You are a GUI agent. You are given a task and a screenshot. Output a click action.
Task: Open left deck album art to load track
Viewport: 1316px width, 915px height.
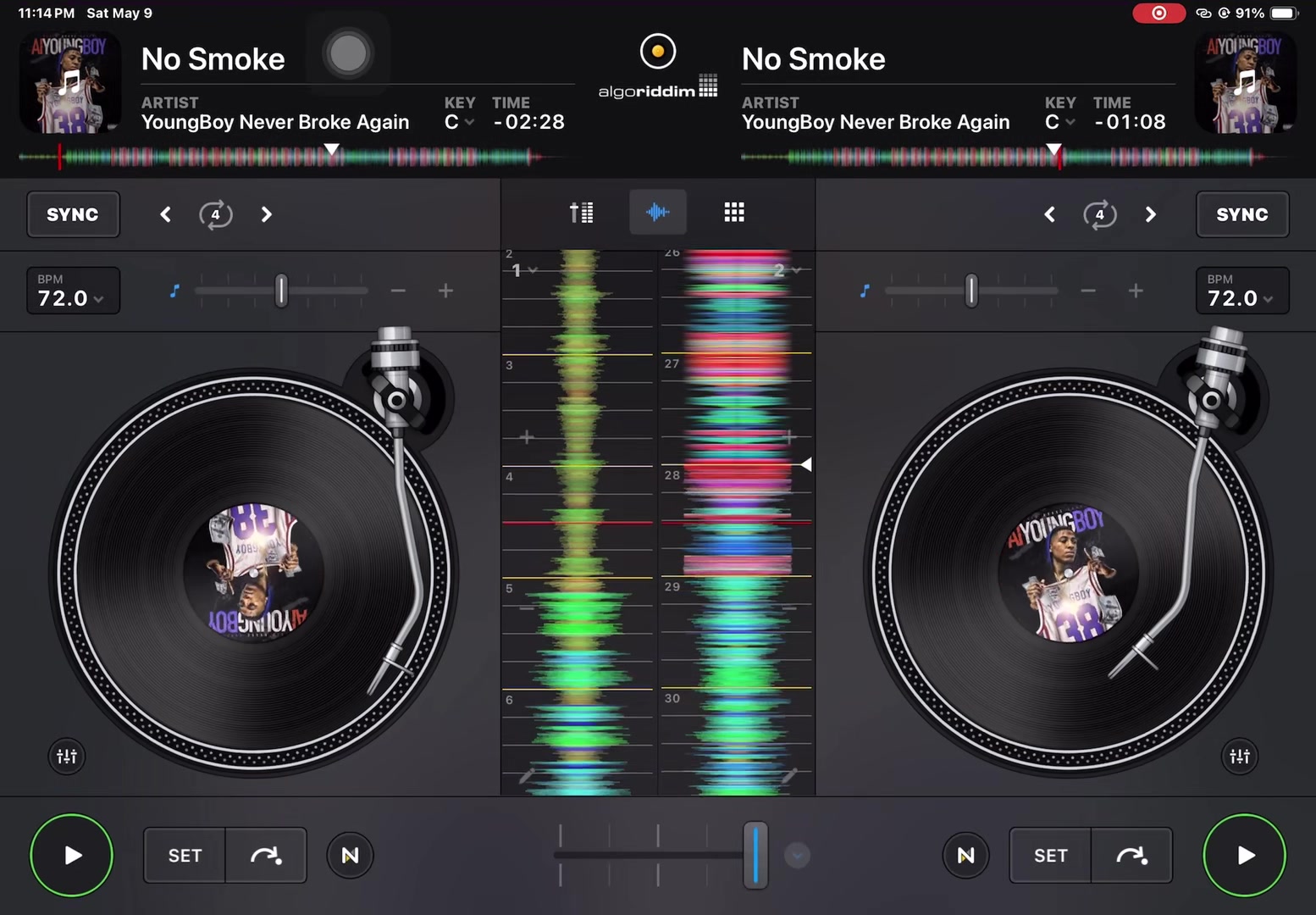pos(69,82)
